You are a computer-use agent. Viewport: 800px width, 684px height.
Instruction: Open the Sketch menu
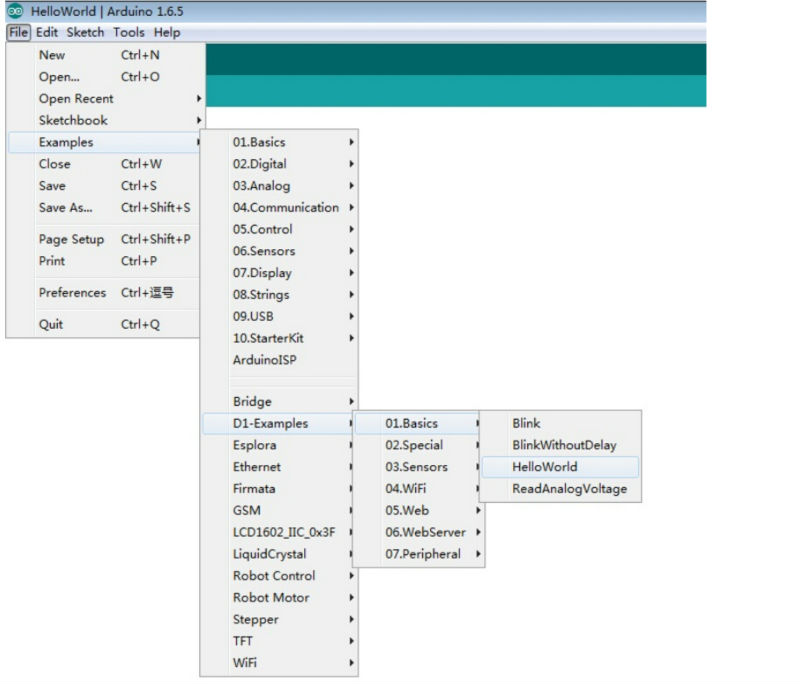point(85,32)
